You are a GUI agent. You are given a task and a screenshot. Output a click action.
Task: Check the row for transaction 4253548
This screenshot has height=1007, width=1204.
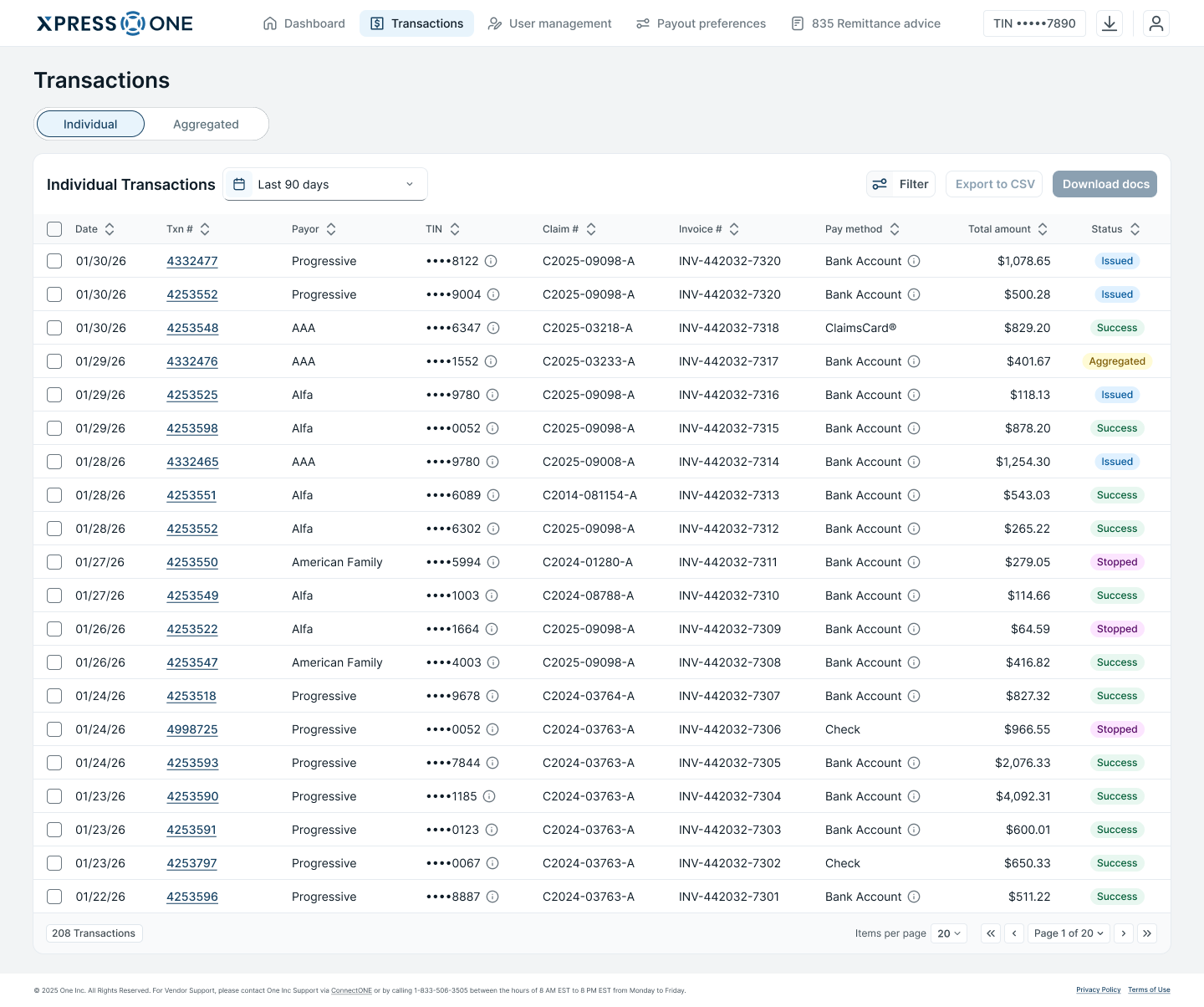54,328
